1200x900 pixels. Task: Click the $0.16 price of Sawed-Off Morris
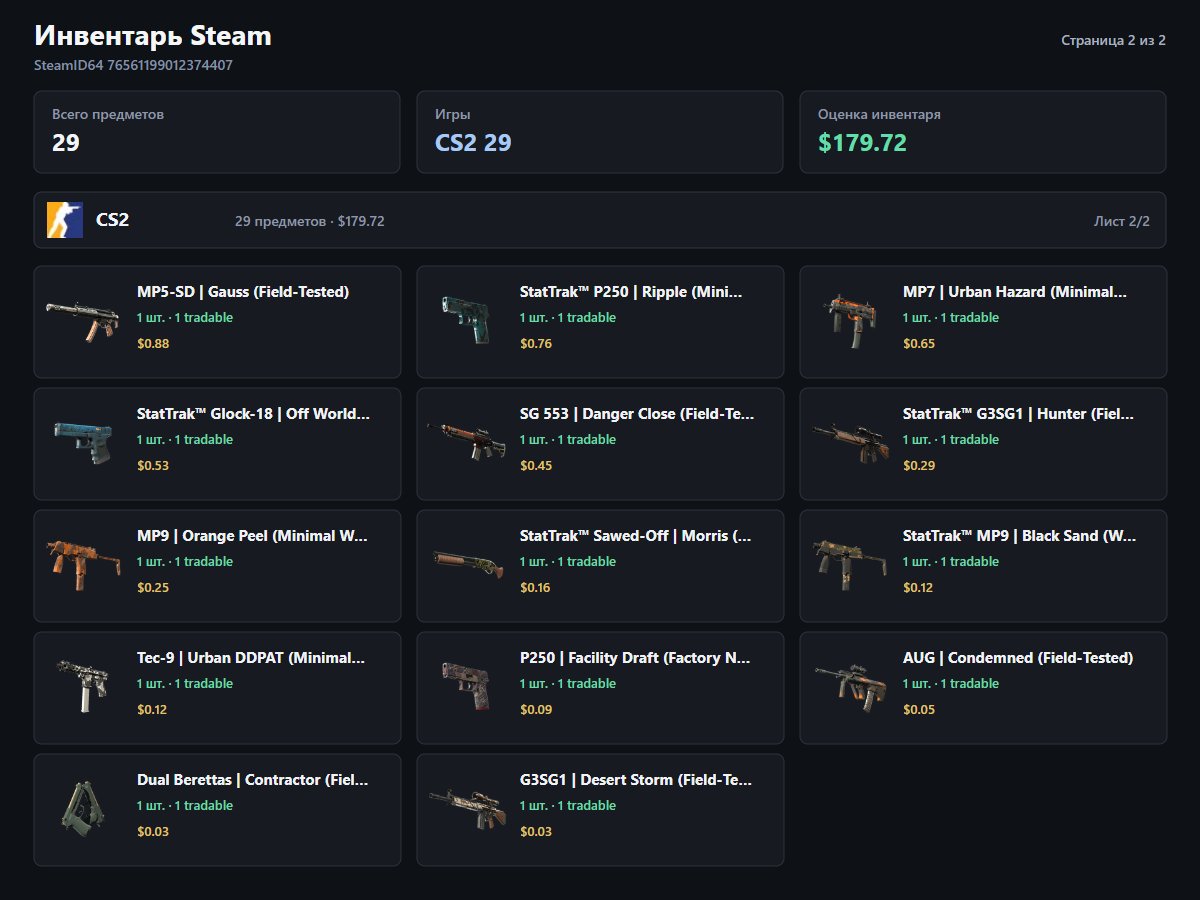(x=535, y=588)
